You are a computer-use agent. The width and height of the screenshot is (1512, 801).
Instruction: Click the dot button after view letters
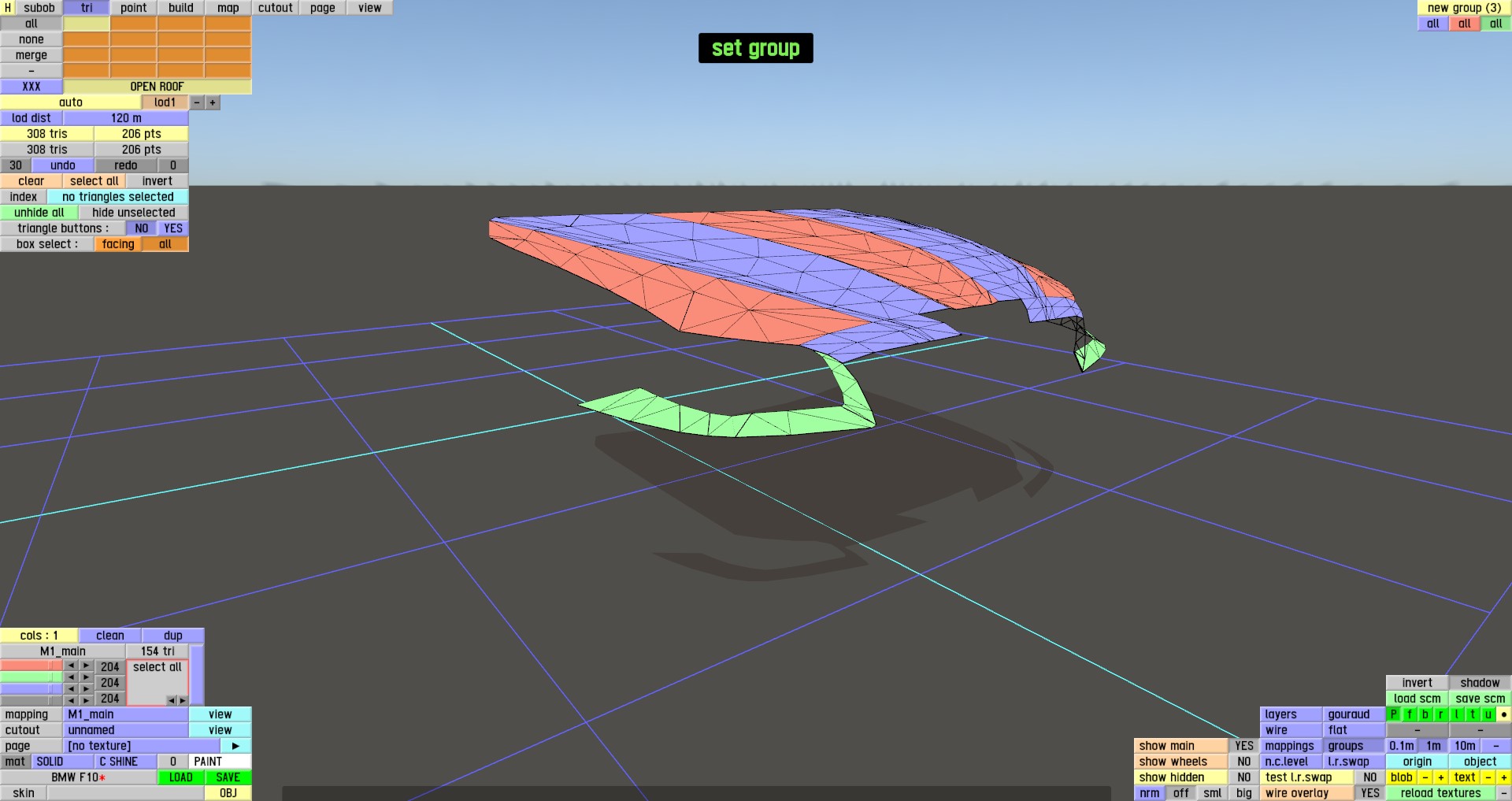[1504, 714]
